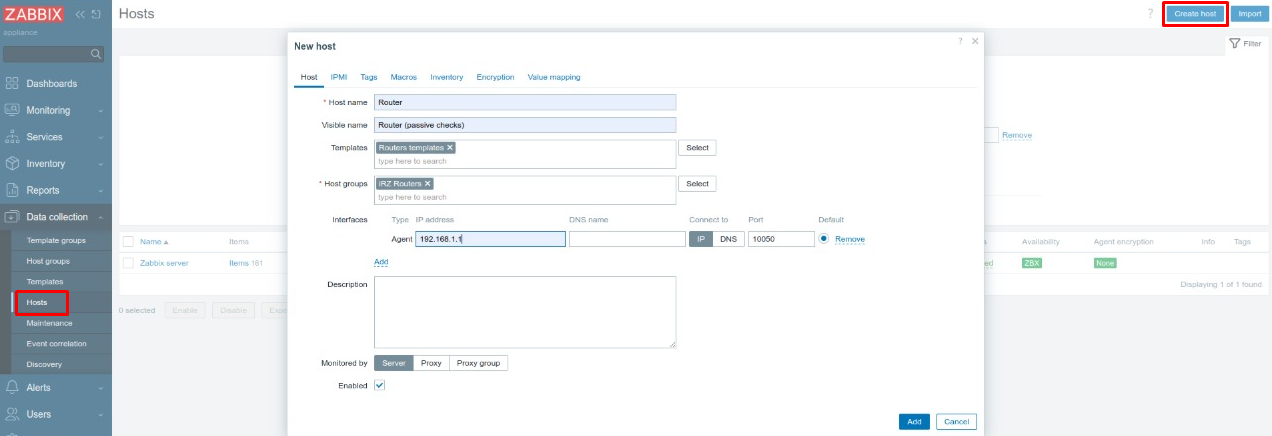
Task: Open Maintenance in sidebar
Action: tap(49, 323)
